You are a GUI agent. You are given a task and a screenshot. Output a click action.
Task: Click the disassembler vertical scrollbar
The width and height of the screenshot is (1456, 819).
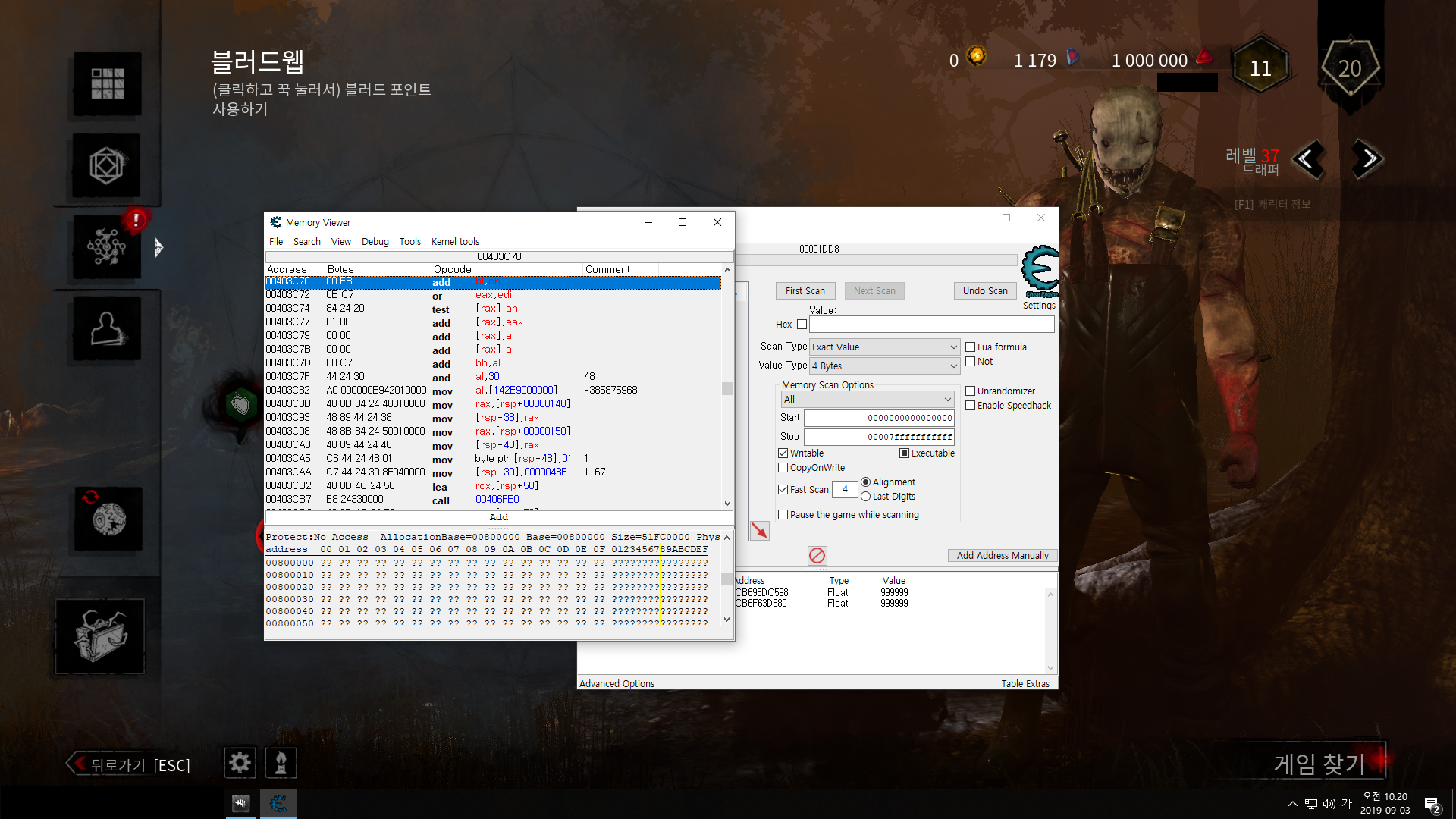(x=727, y=387)
